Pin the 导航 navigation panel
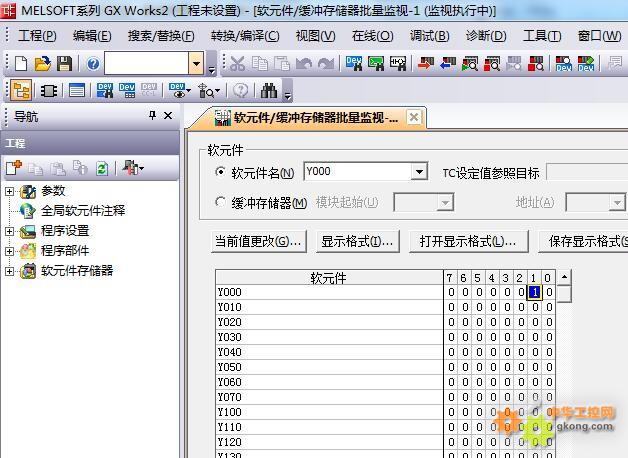Screen dimensions: 628x458 point(153,116)
